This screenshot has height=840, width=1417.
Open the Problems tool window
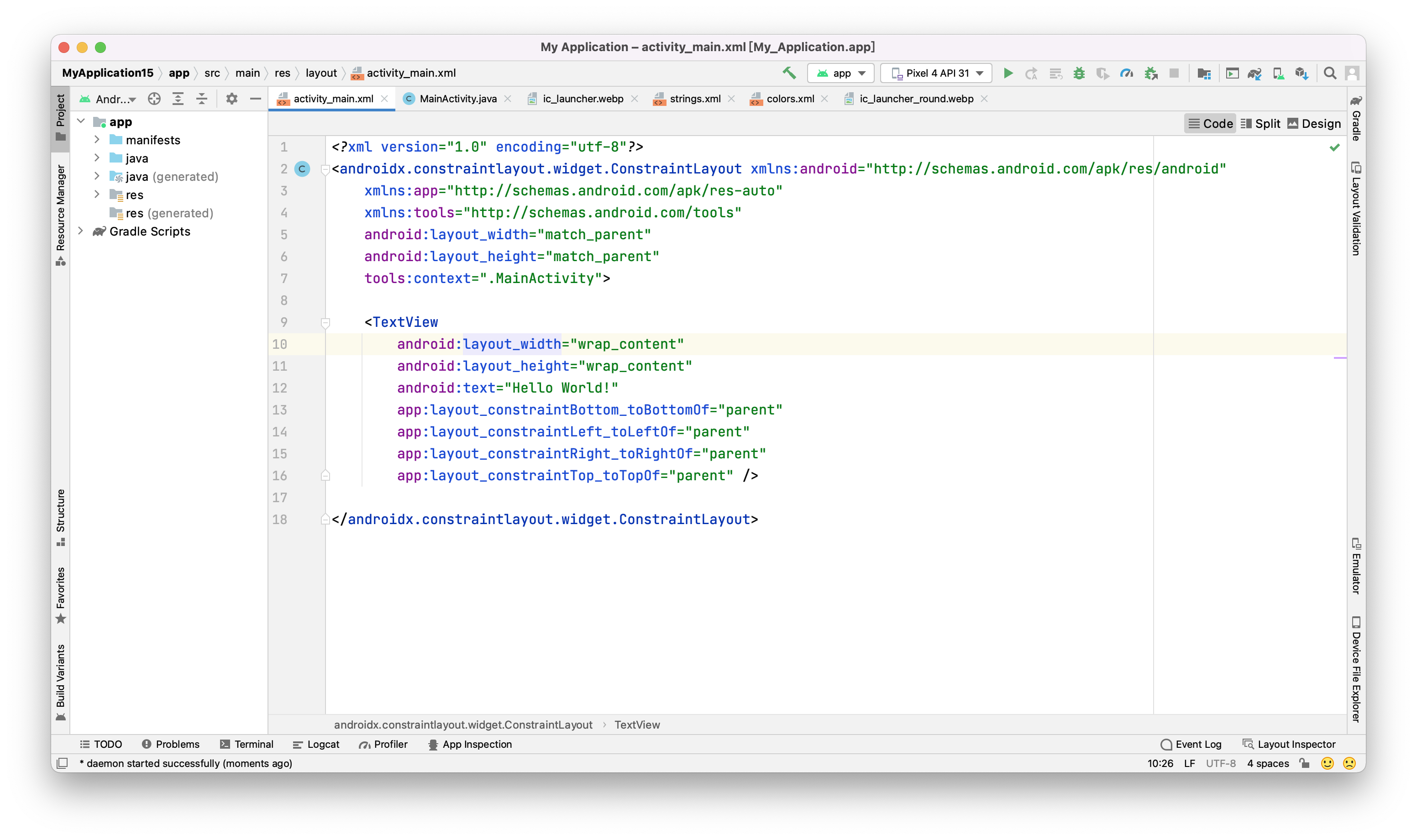pos(170,744)
